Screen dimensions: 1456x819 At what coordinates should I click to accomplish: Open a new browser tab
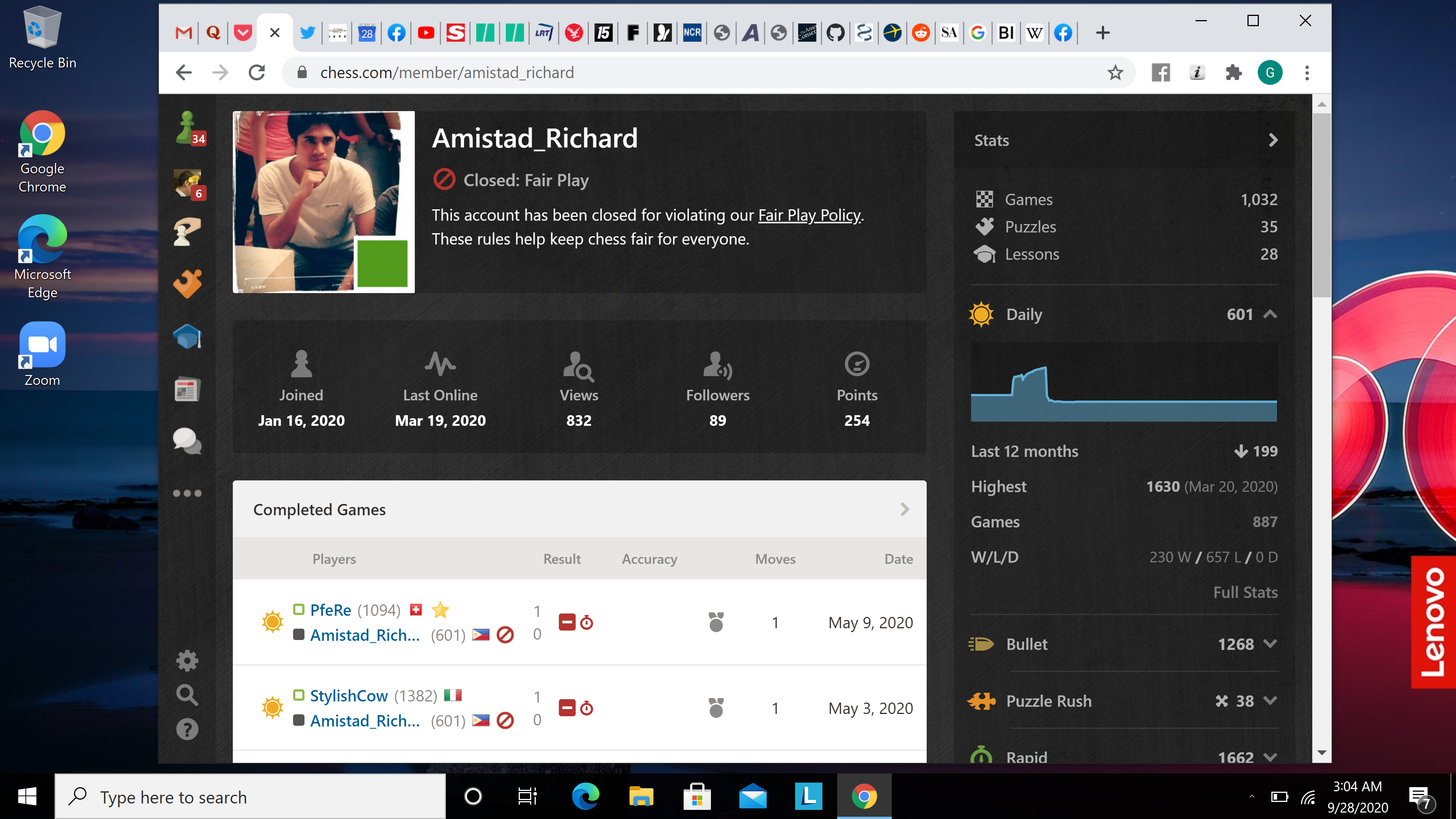(x=1102, y=33)
